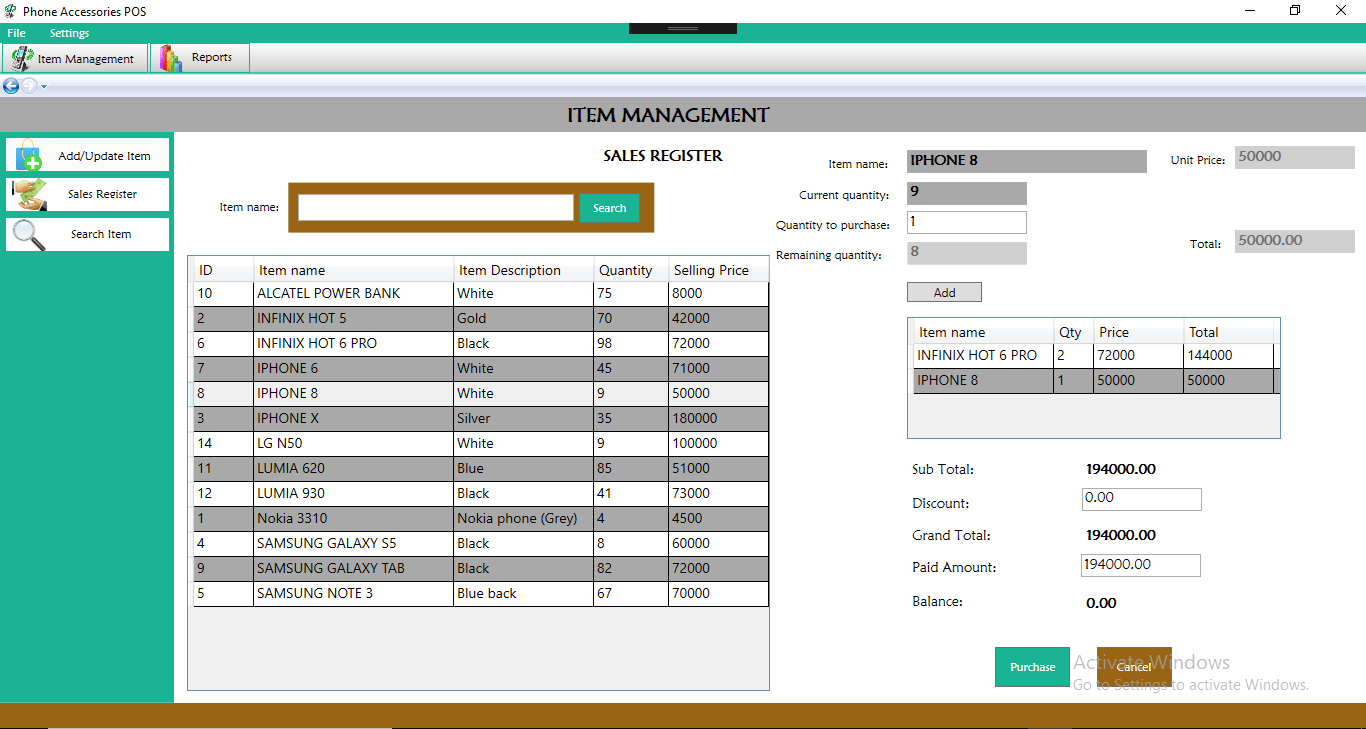This screenshot has height=729, width=1366.
Task: Open the Sales Register page from the sidebar
Action: click(x=88, y=194)
